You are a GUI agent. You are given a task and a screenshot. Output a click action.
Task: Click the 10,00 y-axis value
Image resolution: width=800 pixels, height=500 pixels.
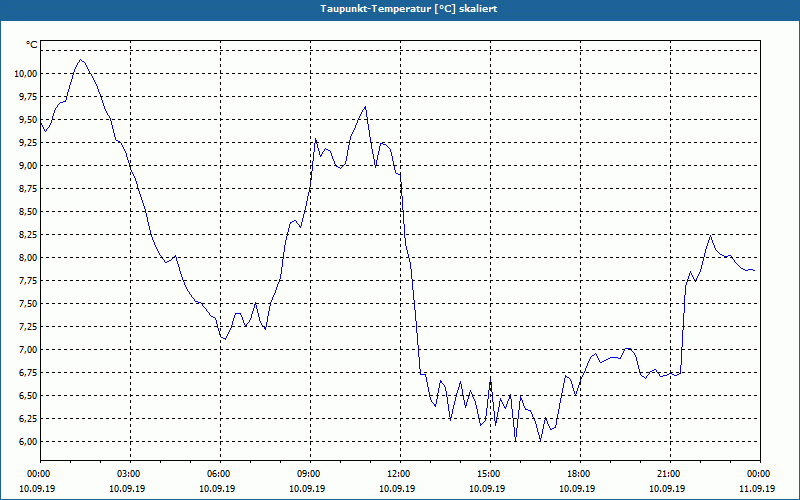pyautogui.click(x=25, y=73)
